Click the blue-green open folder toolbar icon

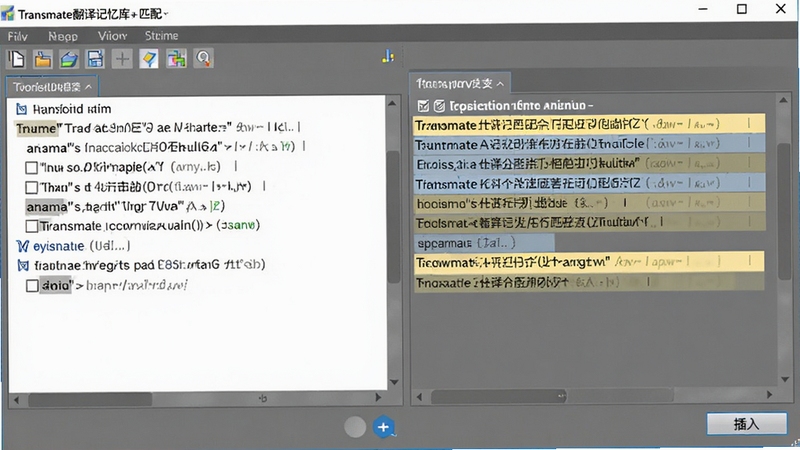69,59
